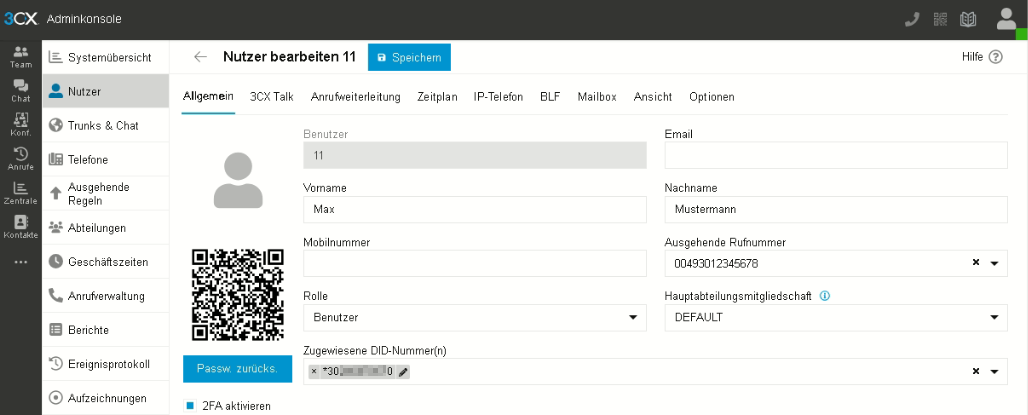Click the info icon next to Hauptabteilungsmitgliedschaft

point(826,296)
